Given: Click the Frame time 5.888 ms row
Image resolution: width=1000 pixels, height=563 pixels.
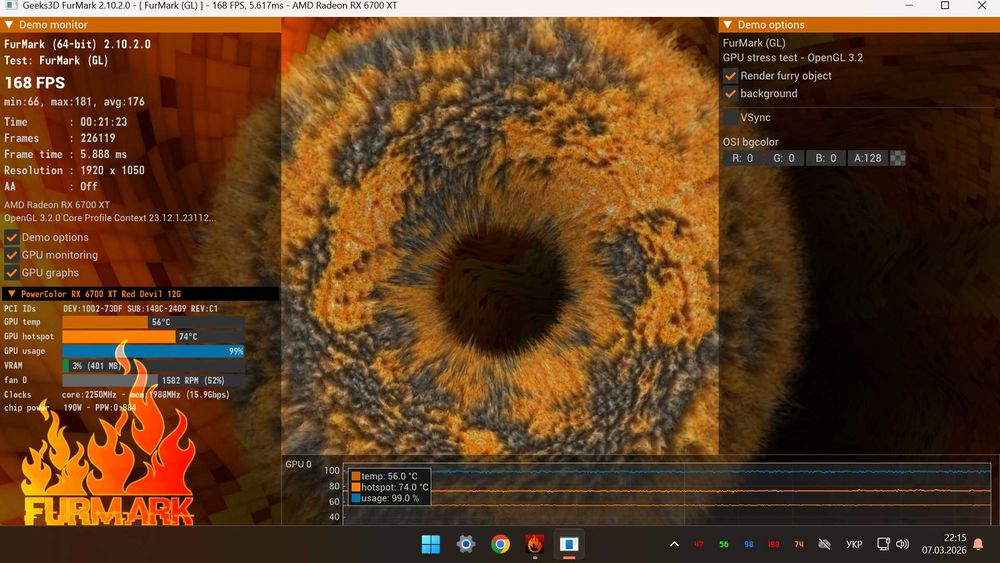Looking at the screenshot, I should click(x=65, y=154).
